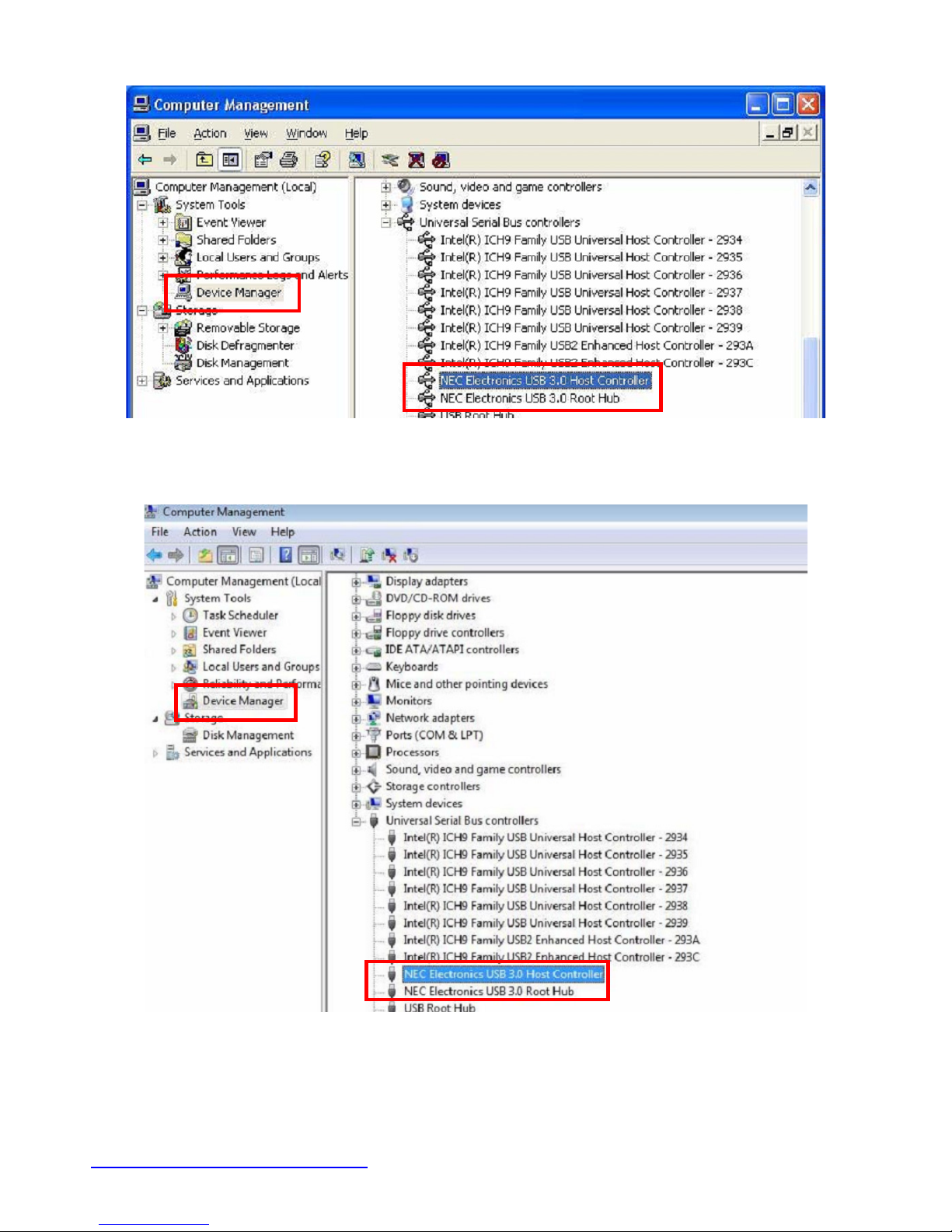Toggle Show/Hide Console Tree in lower toolbar
The height and width of the screenshot is (1232, 952).
pyautogui.click(x=228, y=555)
